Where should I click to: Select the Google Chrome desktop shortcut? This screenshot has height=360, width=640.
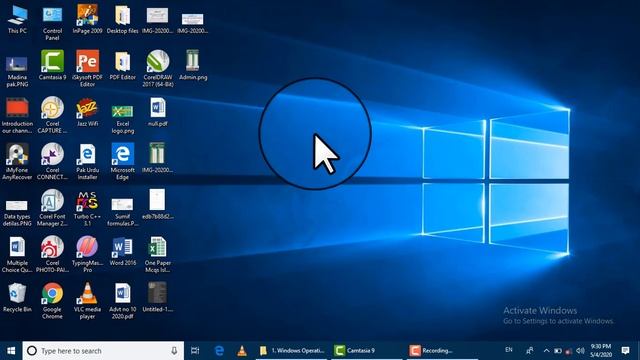(x=52, y=301)
